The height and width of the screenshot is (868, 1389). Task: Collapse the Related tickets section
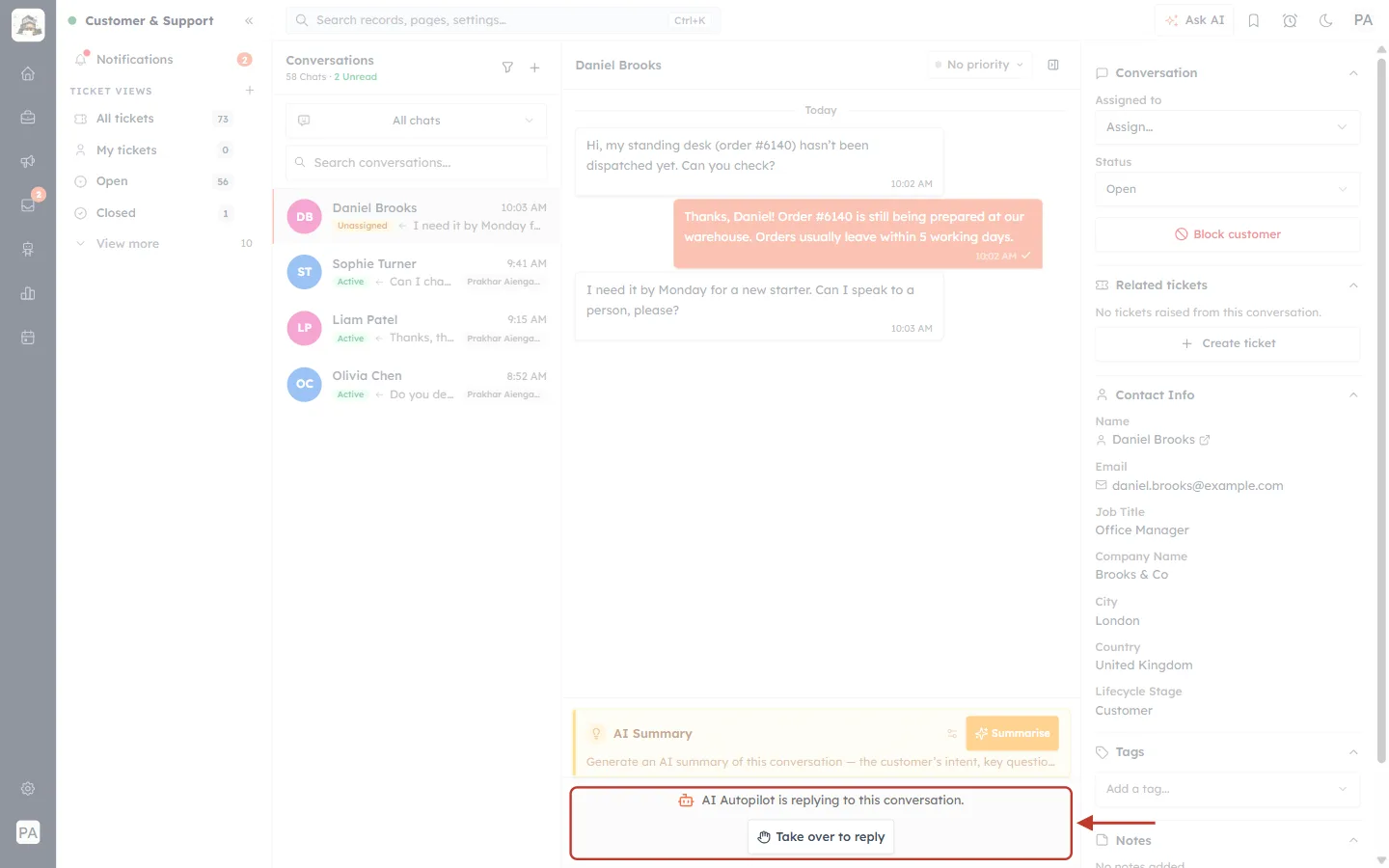1353,285
